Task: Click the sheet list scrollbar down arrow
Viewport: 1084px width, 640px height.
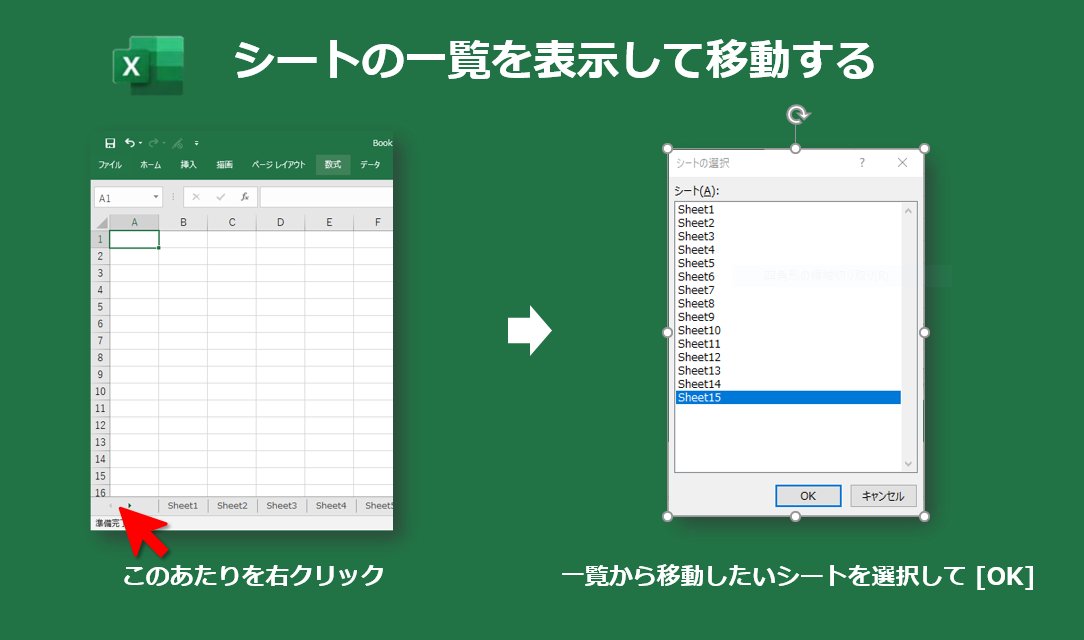Action: [908, 464]
